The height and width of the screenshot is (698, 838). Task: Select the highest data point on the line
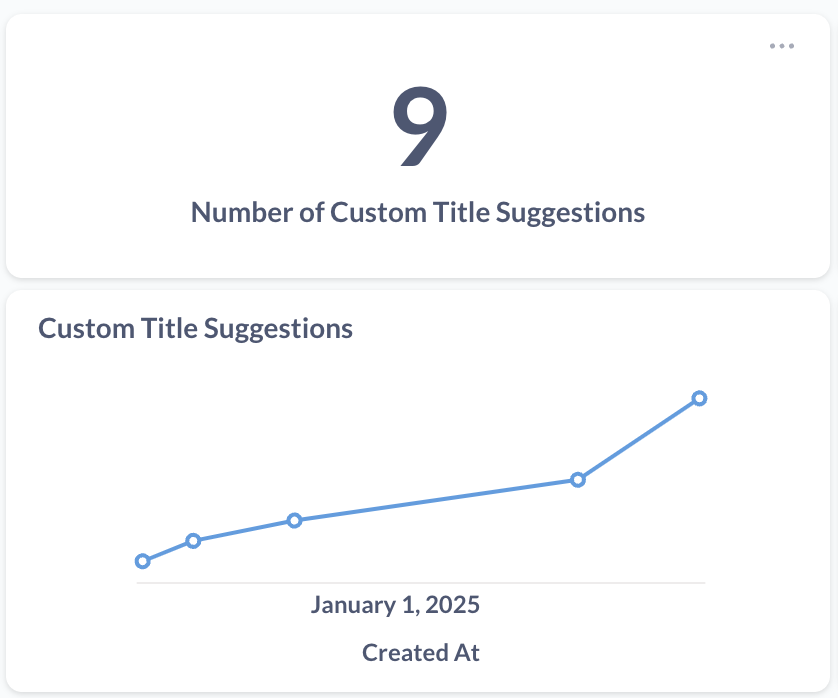(x=699, y=398)
